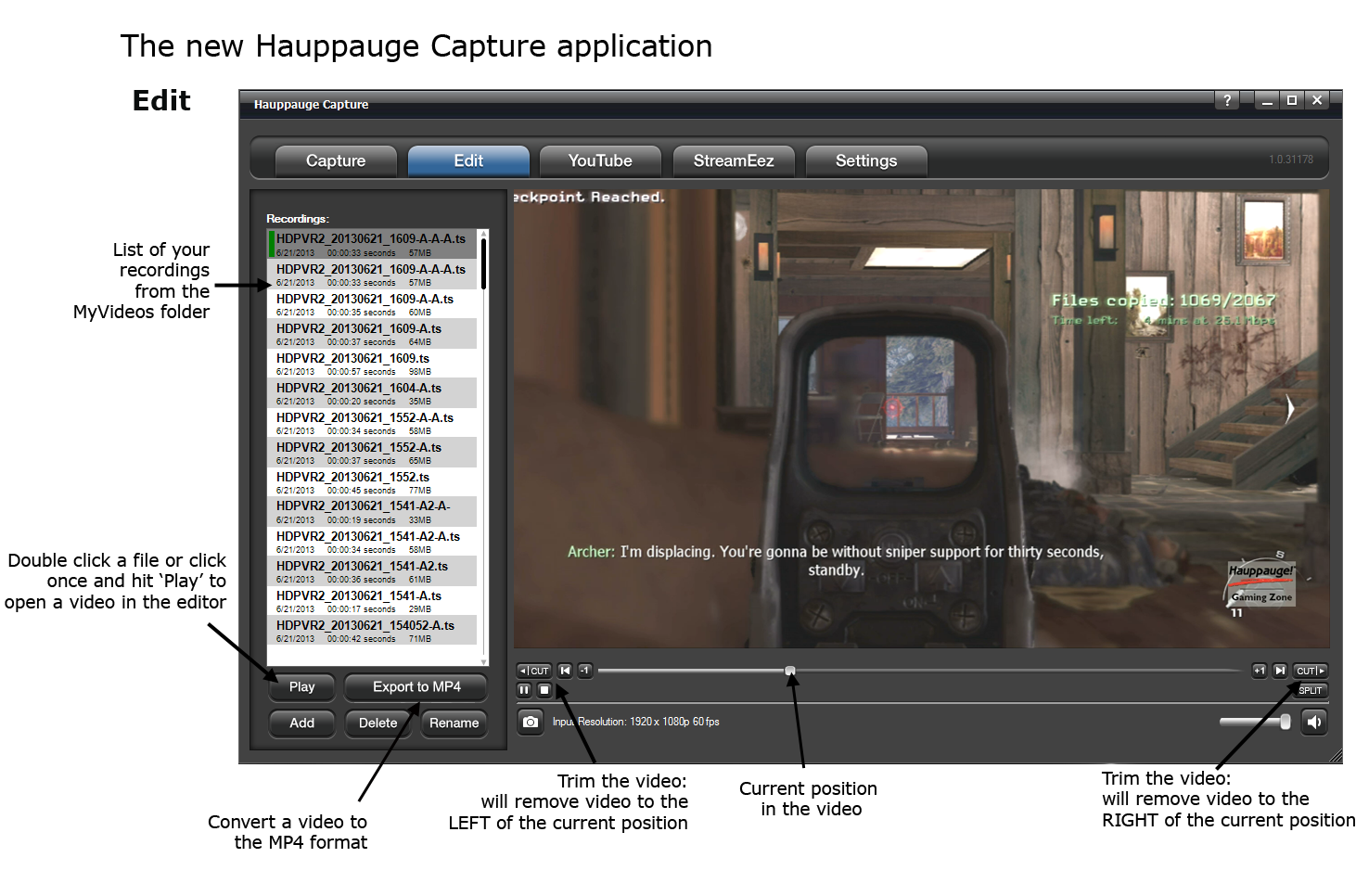
Task: Click the Rename button
Action: click(x=454, y=723)
